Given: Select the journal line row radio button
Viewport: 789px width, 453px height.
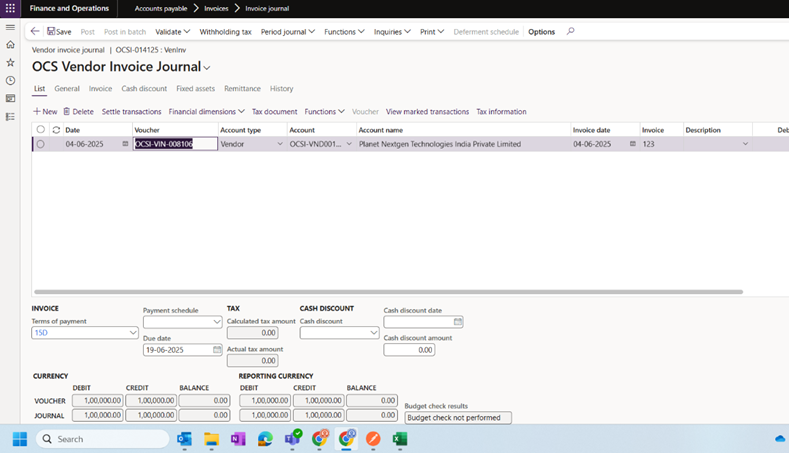Looking at the screenshot, I should click(x=41, y=144).
